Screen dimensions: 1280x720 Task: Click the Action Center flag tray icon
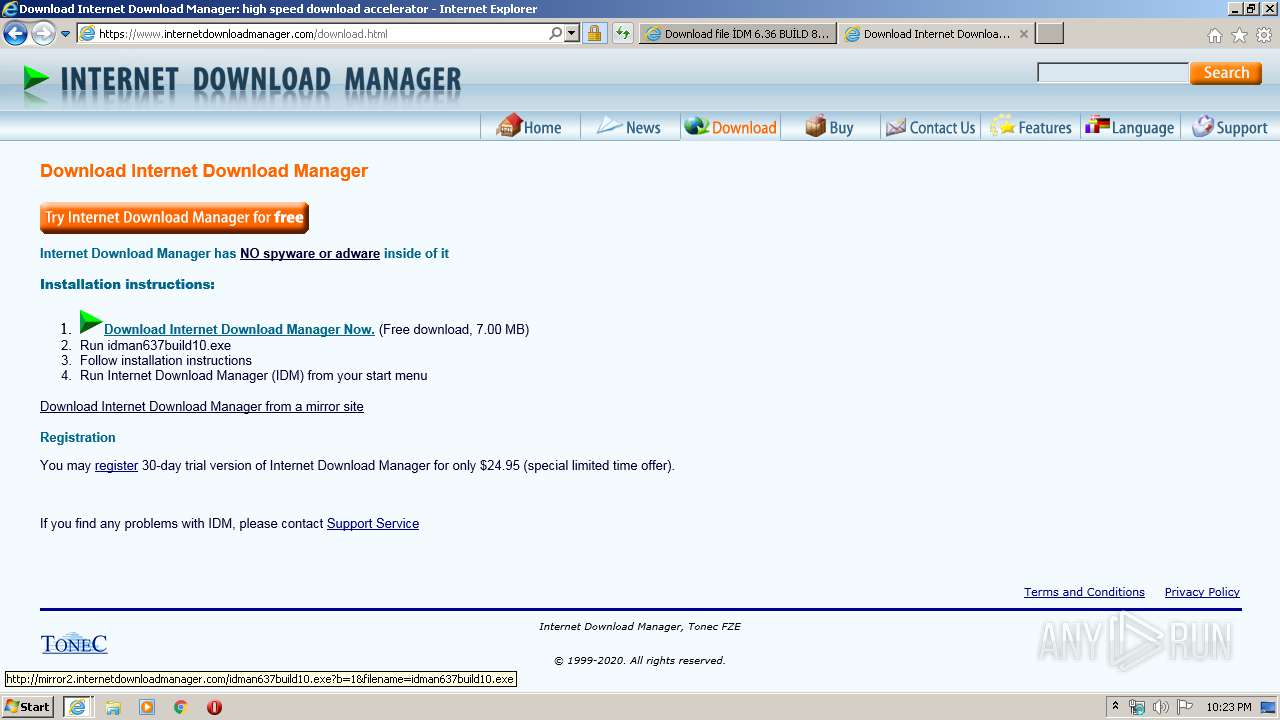(x=1184, y=707)
